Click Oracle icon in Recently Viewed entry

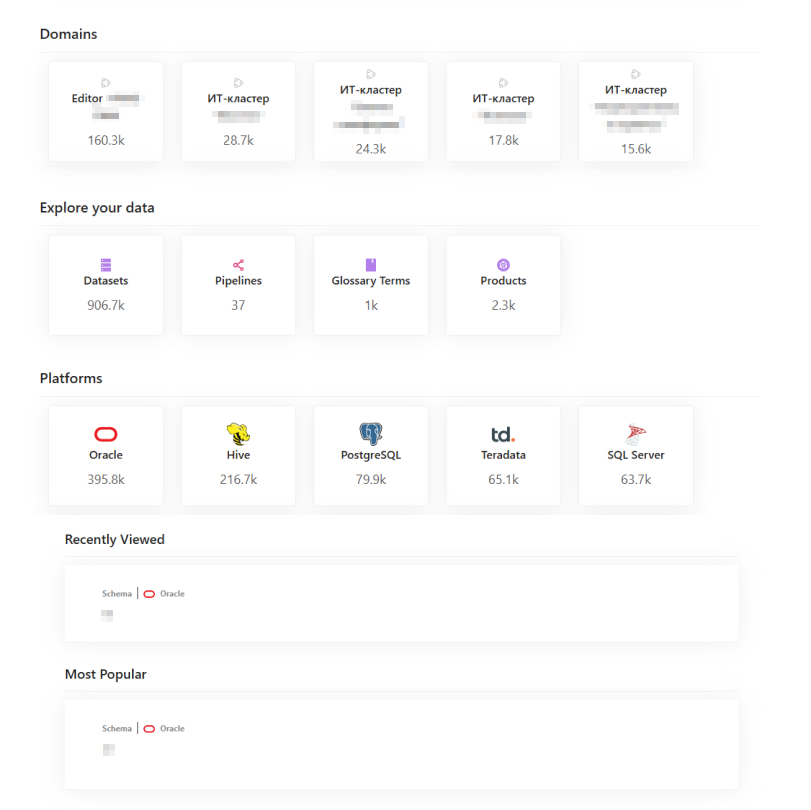click(149, 594)
